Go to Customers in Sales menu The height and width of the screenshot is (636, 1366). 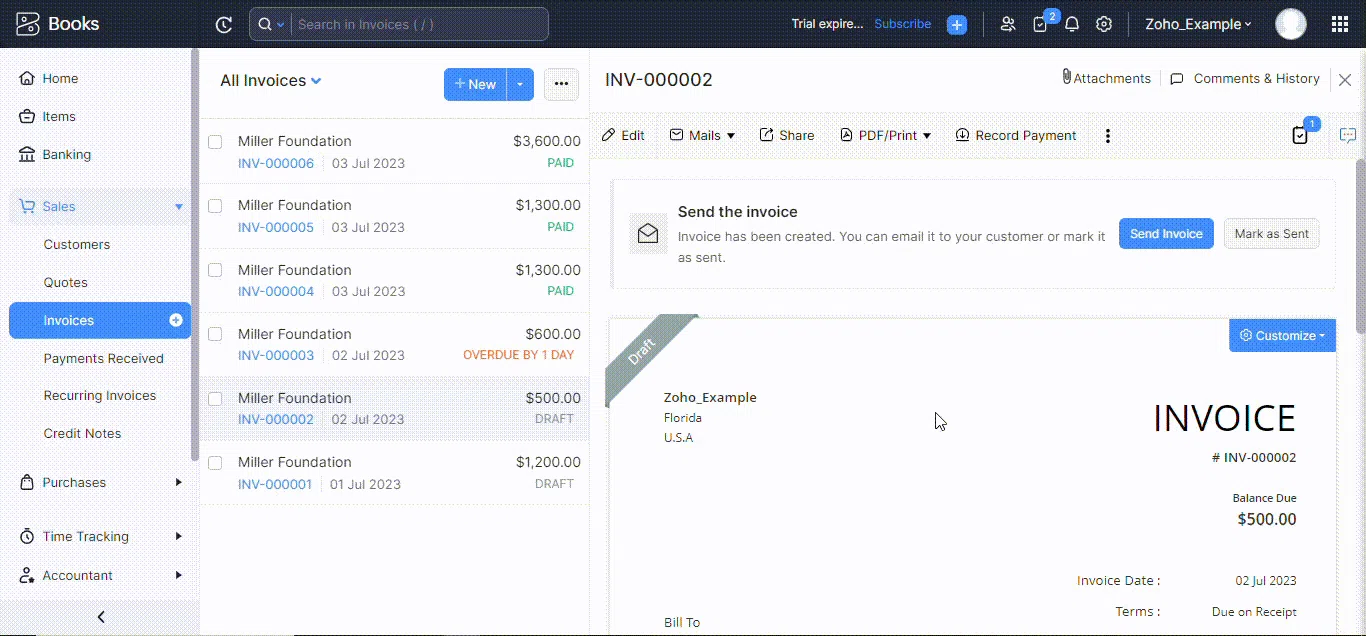pos(77,244)
